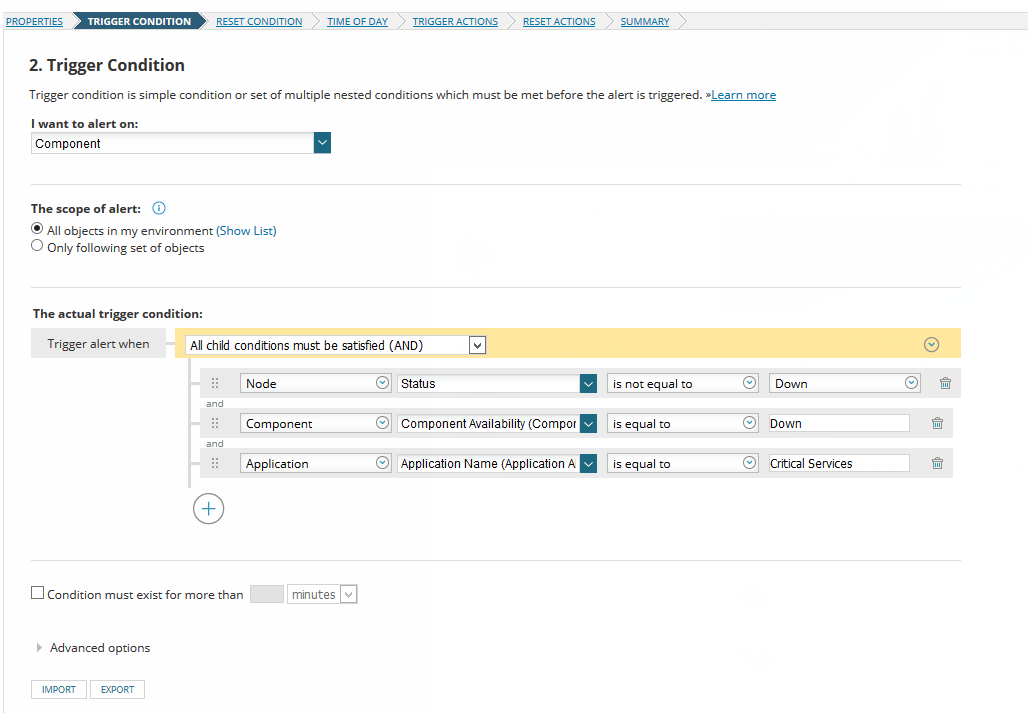Open the Trigger Actions step
This screenshot has height=713, width=1028.
pos(455,21)
